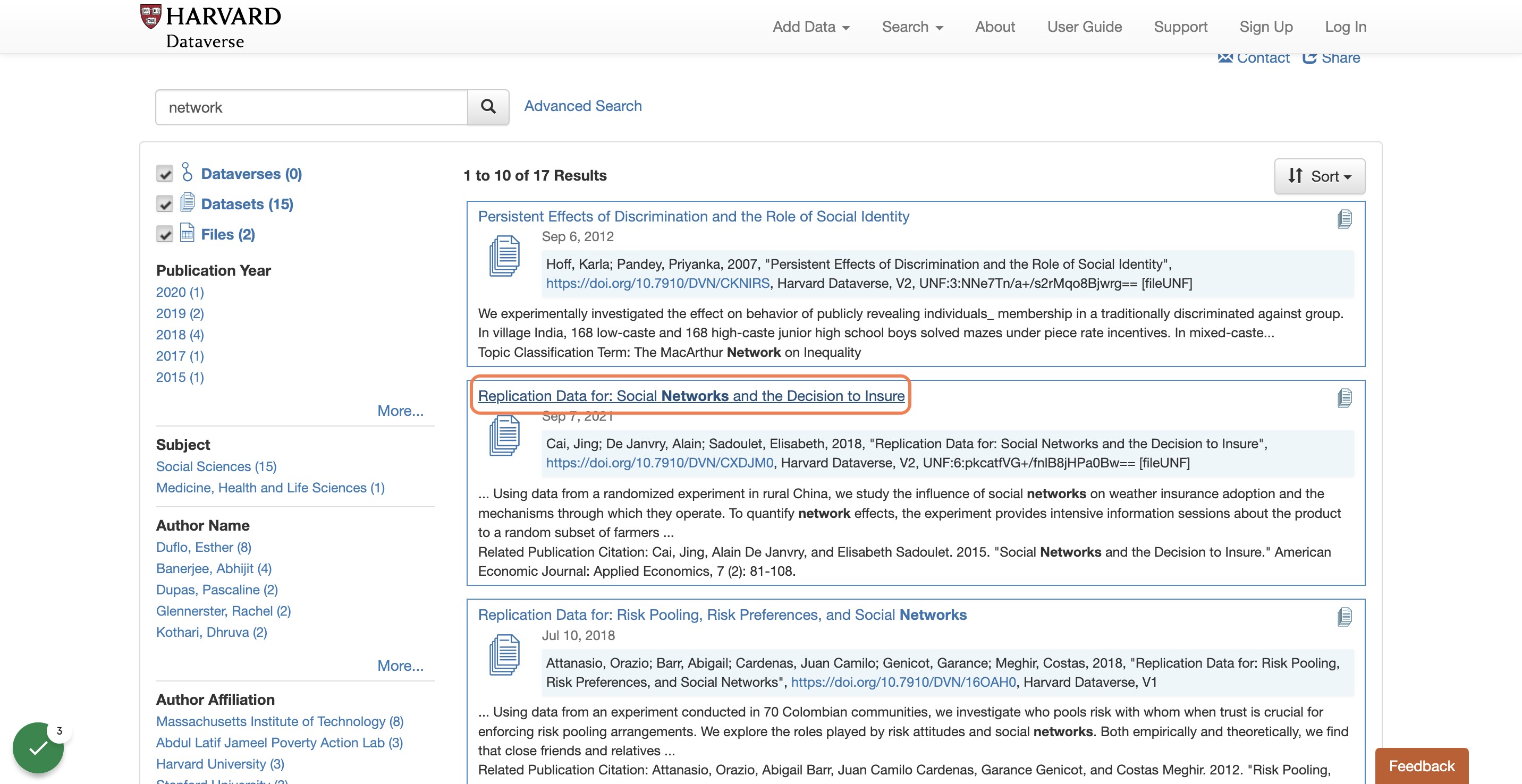
Task: Click the network search input field
Action: coord(311,107)
